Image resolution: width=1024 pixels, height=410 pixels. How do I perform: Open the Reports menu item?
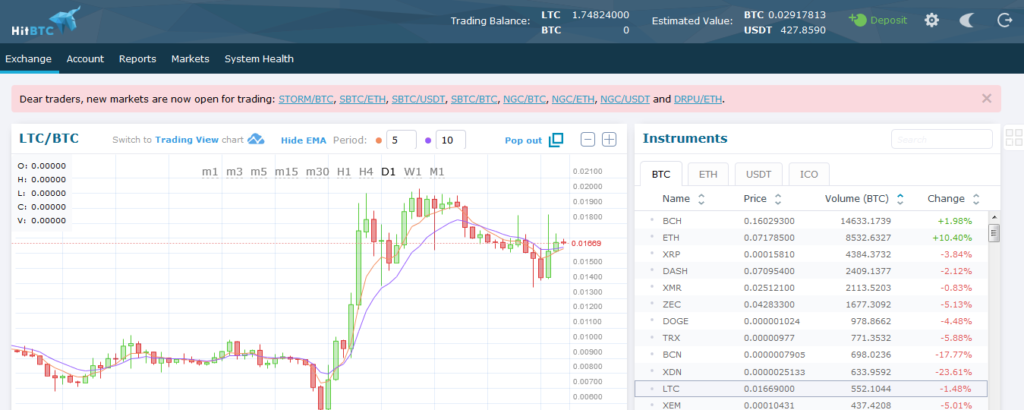coord(137,59)
